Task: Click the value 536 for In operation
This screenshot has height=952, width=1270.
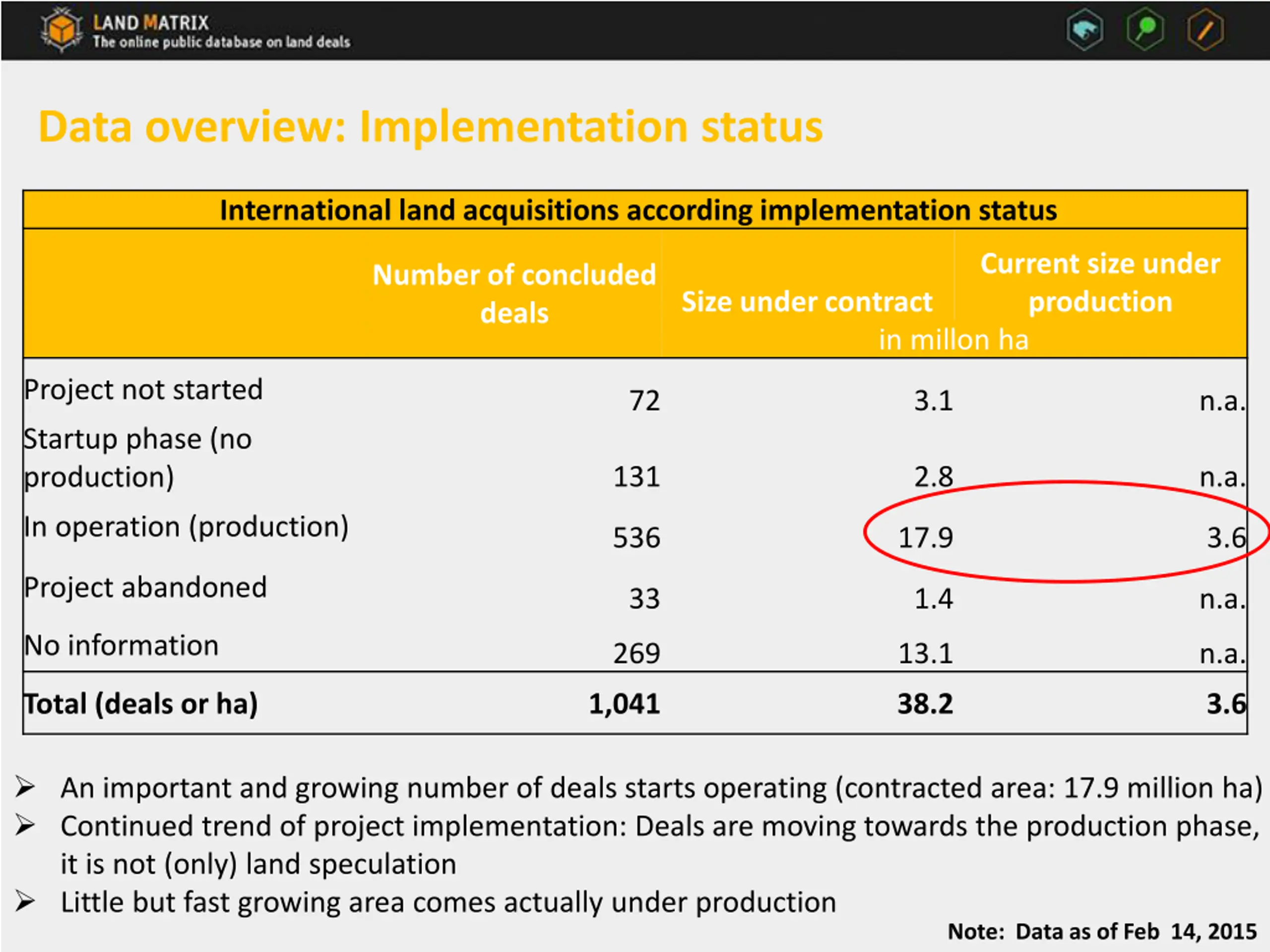Action: [636, 537]
